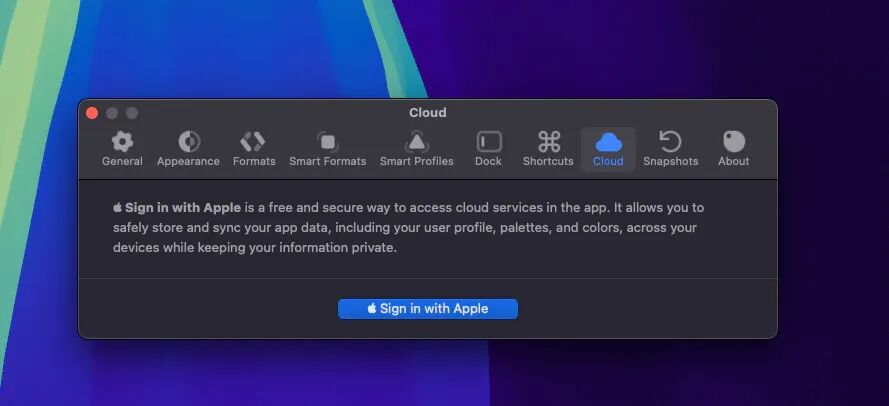Open Shortcuts via command-key icon

click(548, 142)
